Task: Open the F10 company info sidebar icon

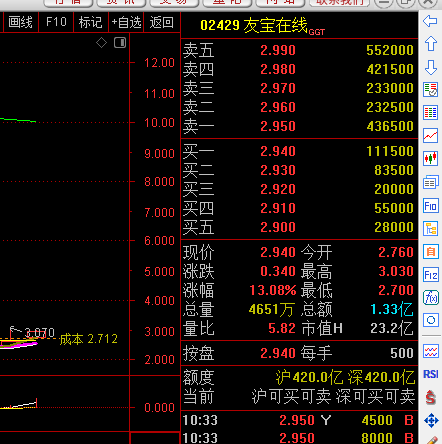Action: point(430,206)
